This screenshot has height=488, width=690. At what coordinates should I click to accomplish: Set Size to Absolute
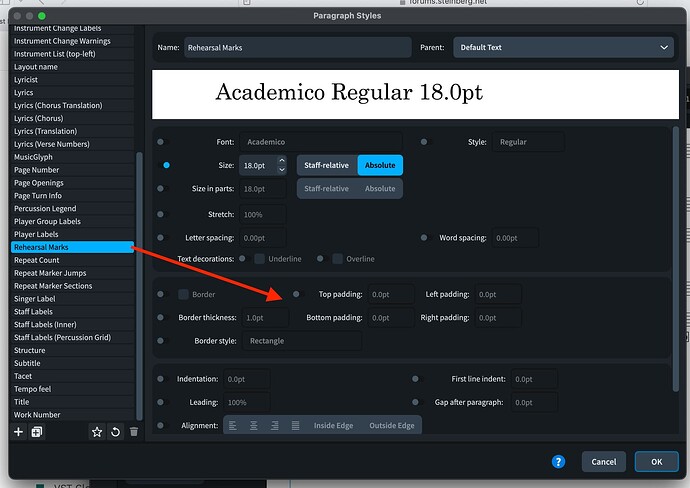point(380,165)
